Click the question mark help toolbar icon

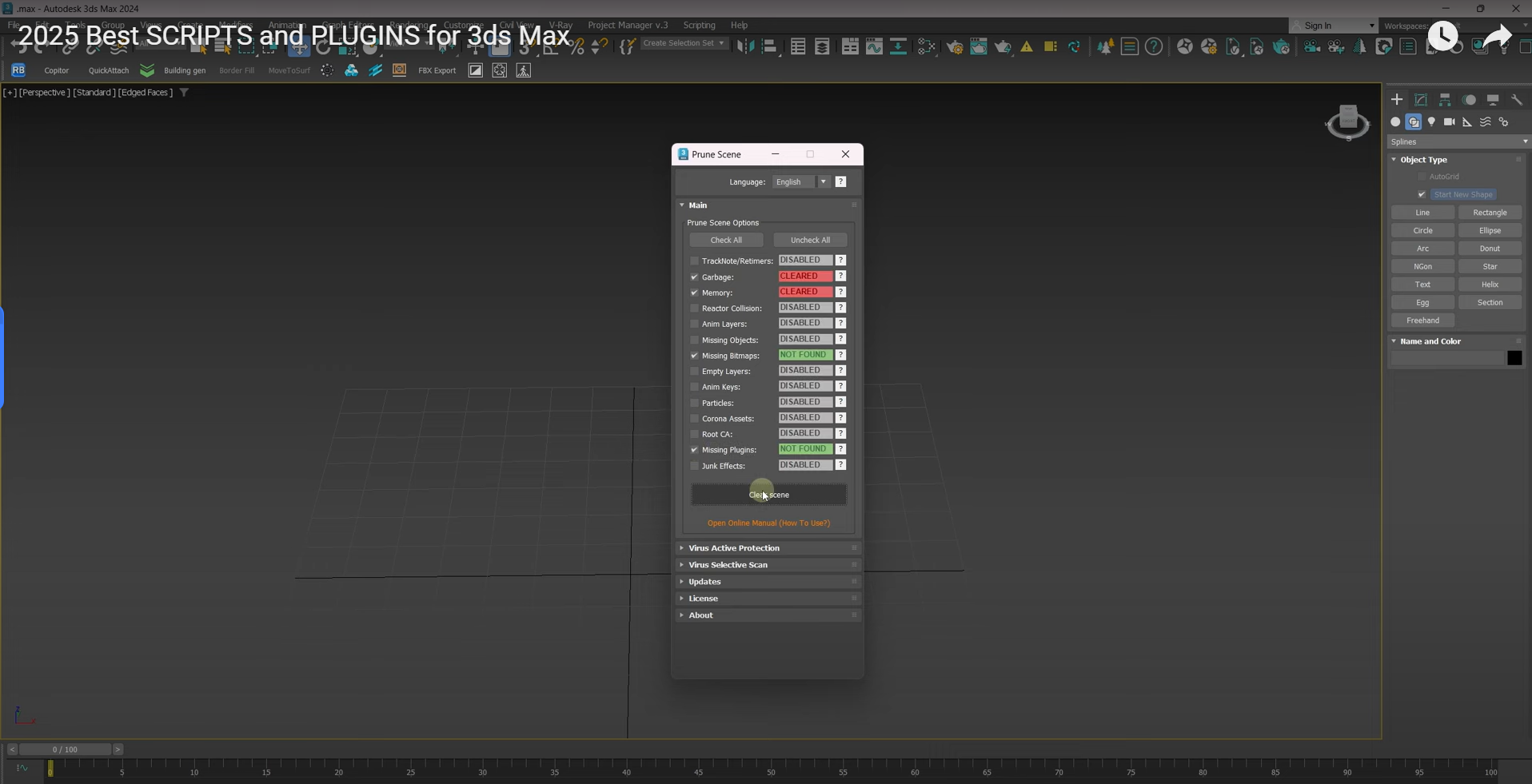[1154, 47]
